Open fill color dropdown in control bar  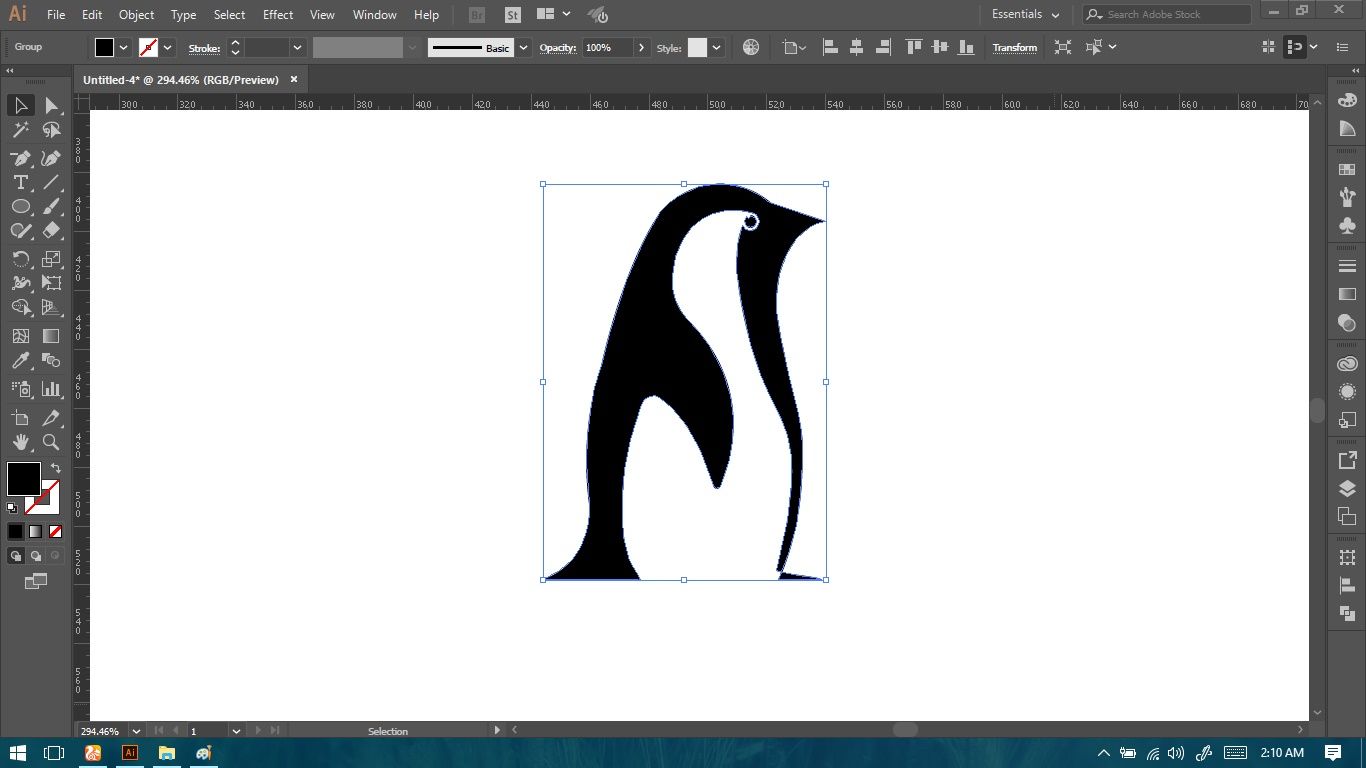tap(124, 47)
